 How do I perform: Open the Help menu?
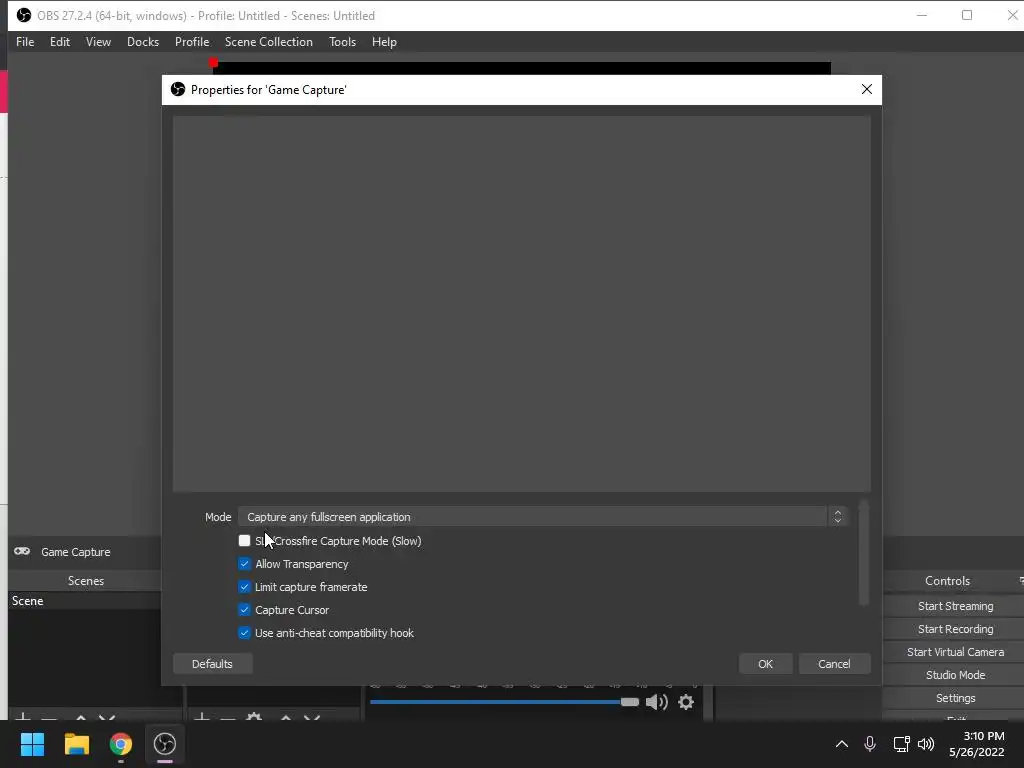tap(384, 42)
